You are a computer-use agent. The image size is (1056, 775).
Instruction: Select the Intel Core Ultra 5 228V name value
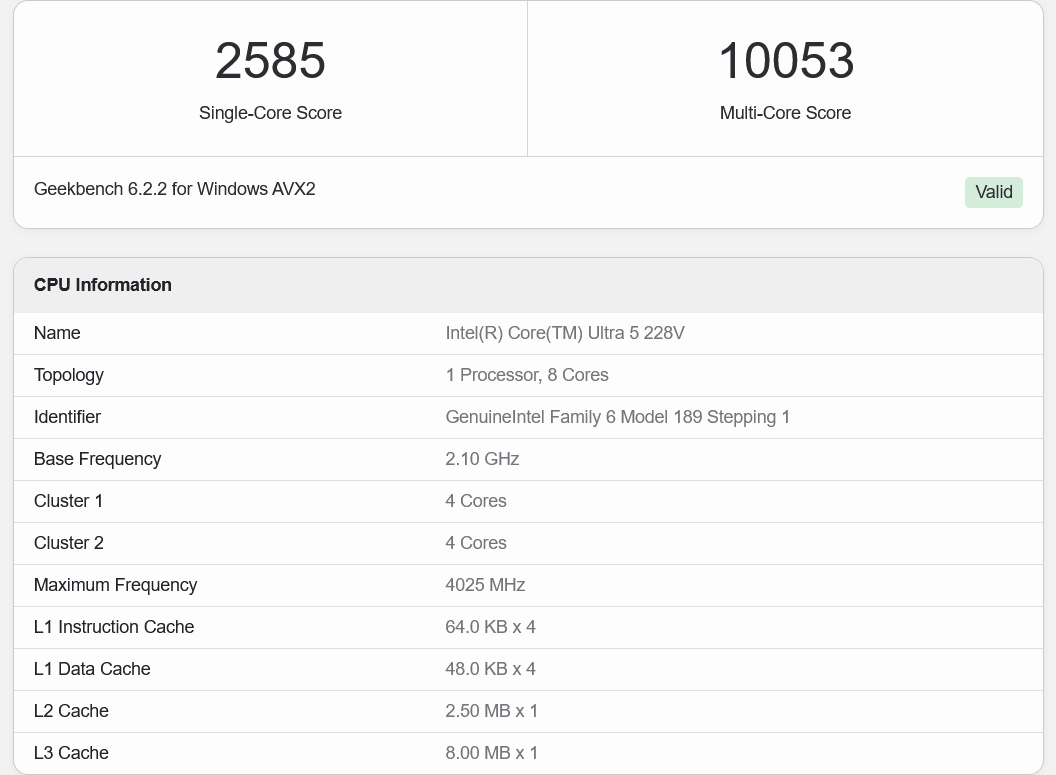click(x=564, y=333)
